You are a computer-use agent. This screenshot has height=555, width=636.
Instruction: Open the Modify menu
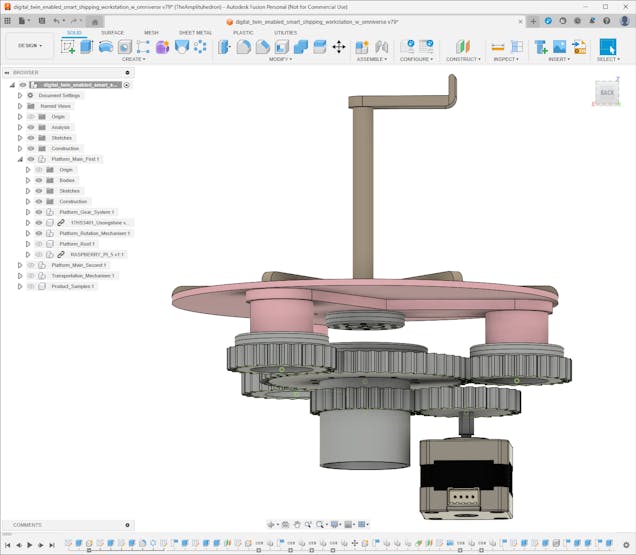[x=281, y=59]
